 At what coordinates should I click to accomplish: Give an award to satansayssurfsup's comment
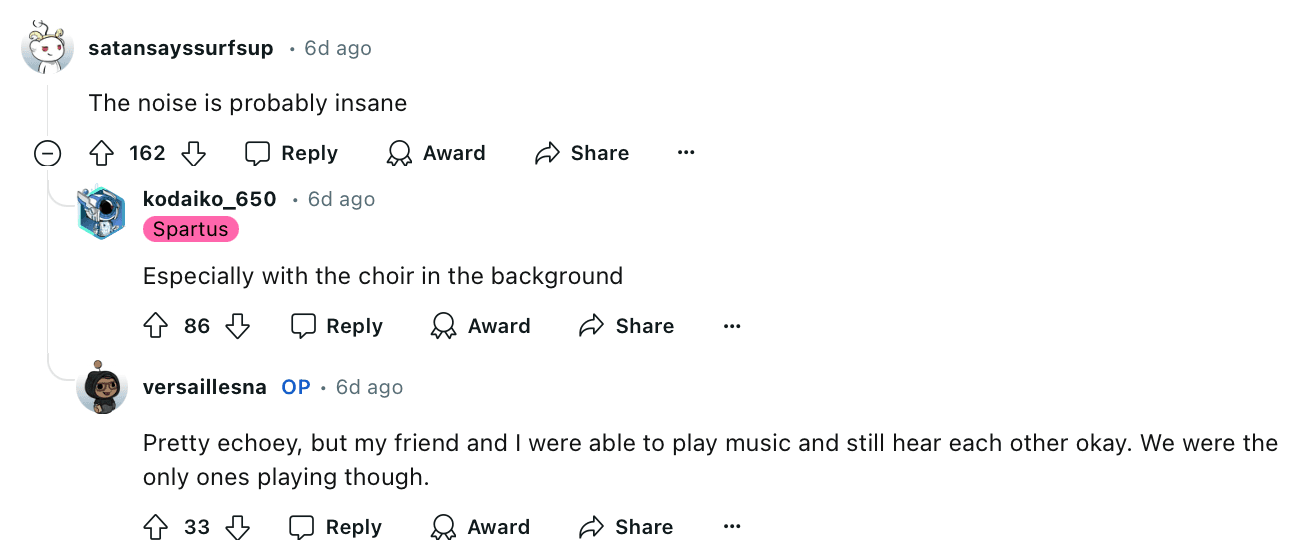tap(436, 153)
